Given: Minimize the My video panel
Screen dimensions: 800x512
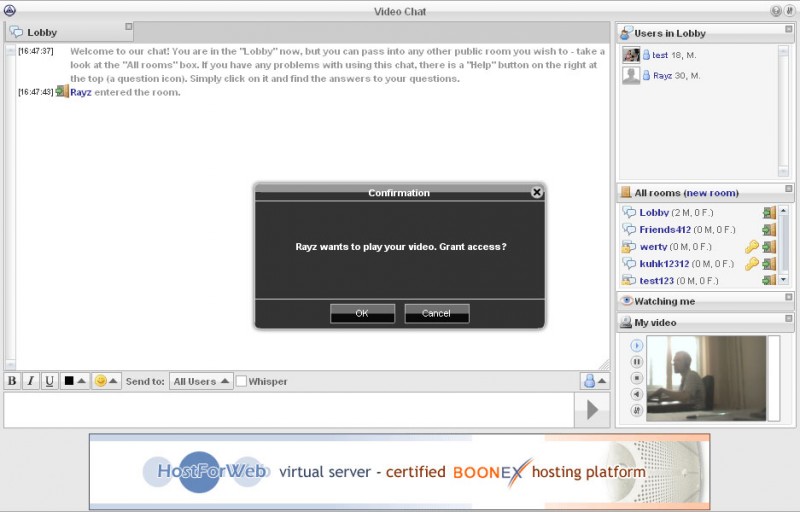Looking at the screenshot, I should [788, 318].
